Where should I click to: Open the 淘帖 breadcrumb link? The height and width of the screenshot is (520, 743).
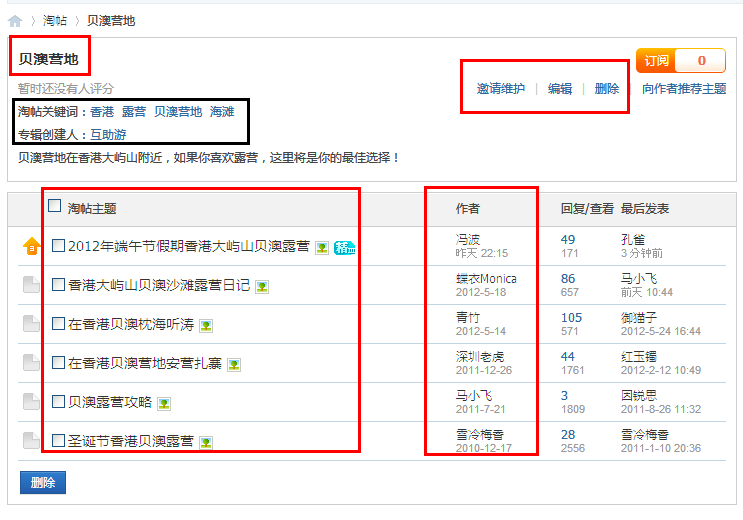pos(54,21)
